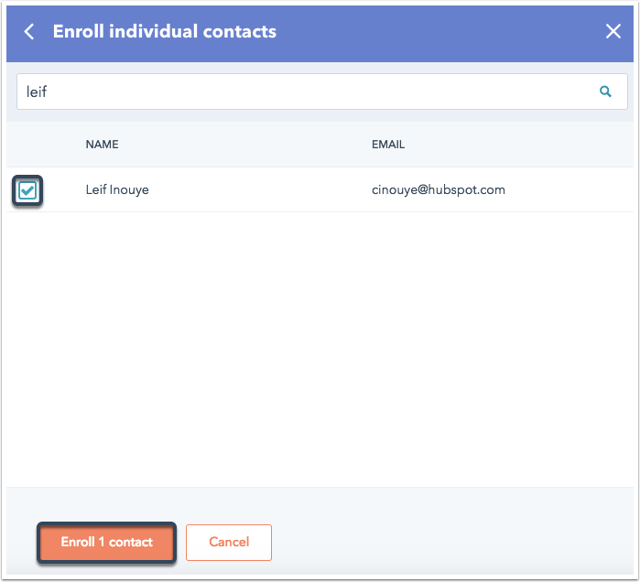This screenshot has width=640, height=582.
Task: Uncheck the Leif Inouye checkbox
Action: pos(27,190)
